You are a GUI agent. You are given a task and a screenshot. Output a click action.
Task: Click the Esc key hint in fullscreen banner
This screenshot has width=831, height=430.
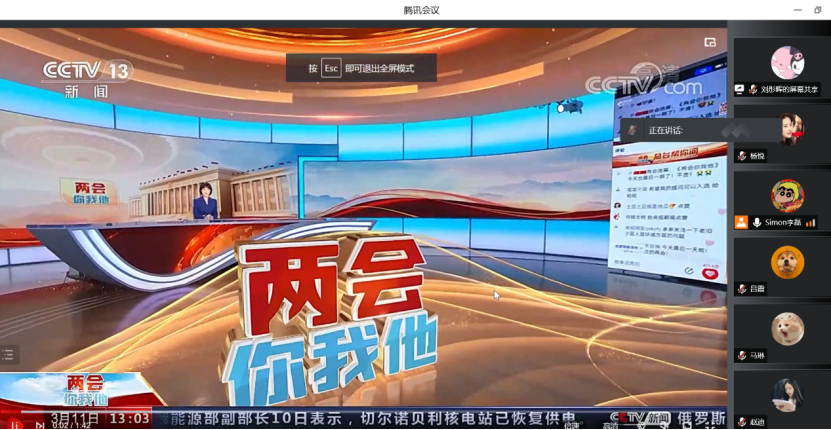(331, 68)
